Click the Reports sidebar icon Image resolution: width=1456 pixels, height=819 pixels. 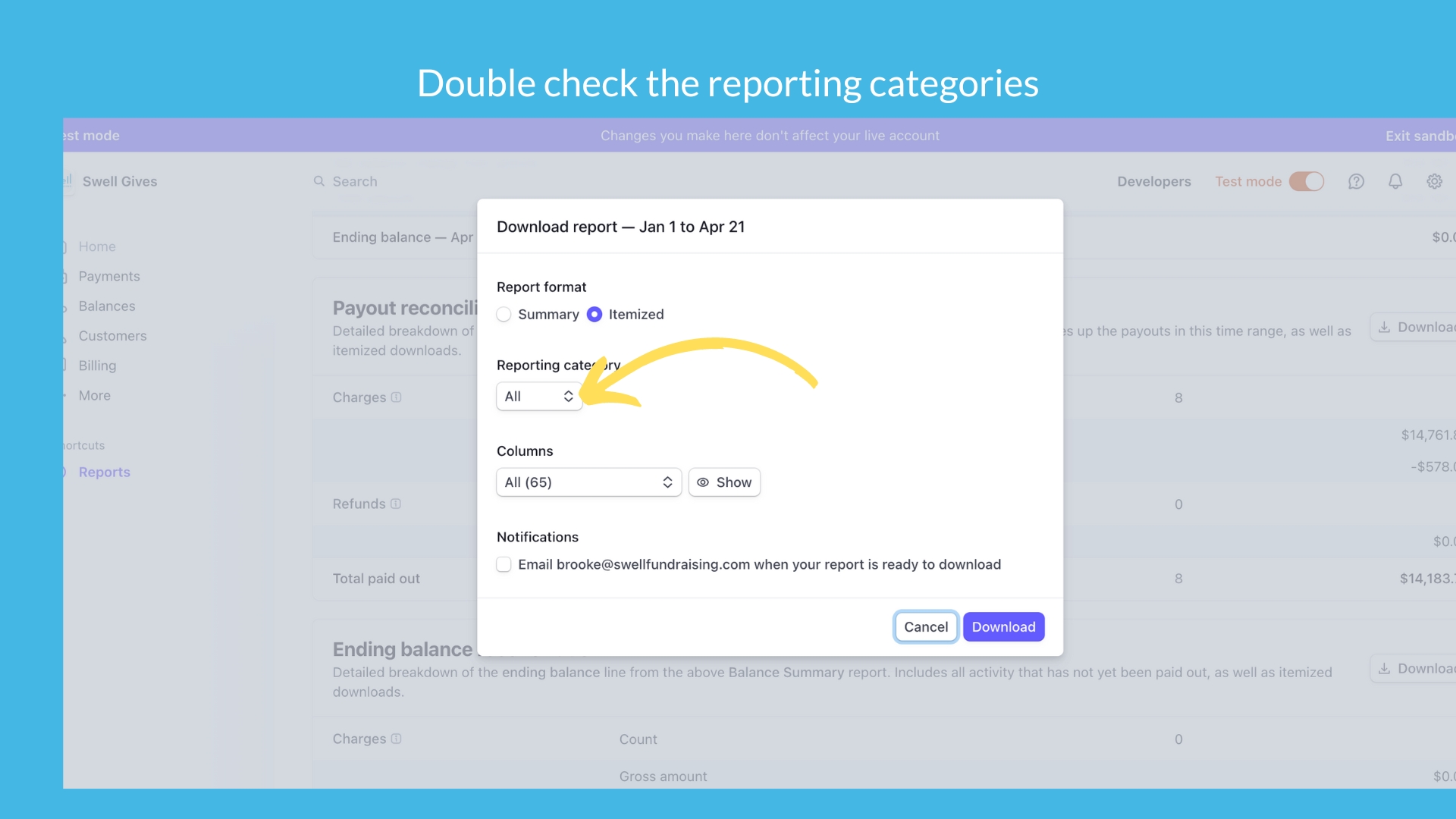pos(66,472)
